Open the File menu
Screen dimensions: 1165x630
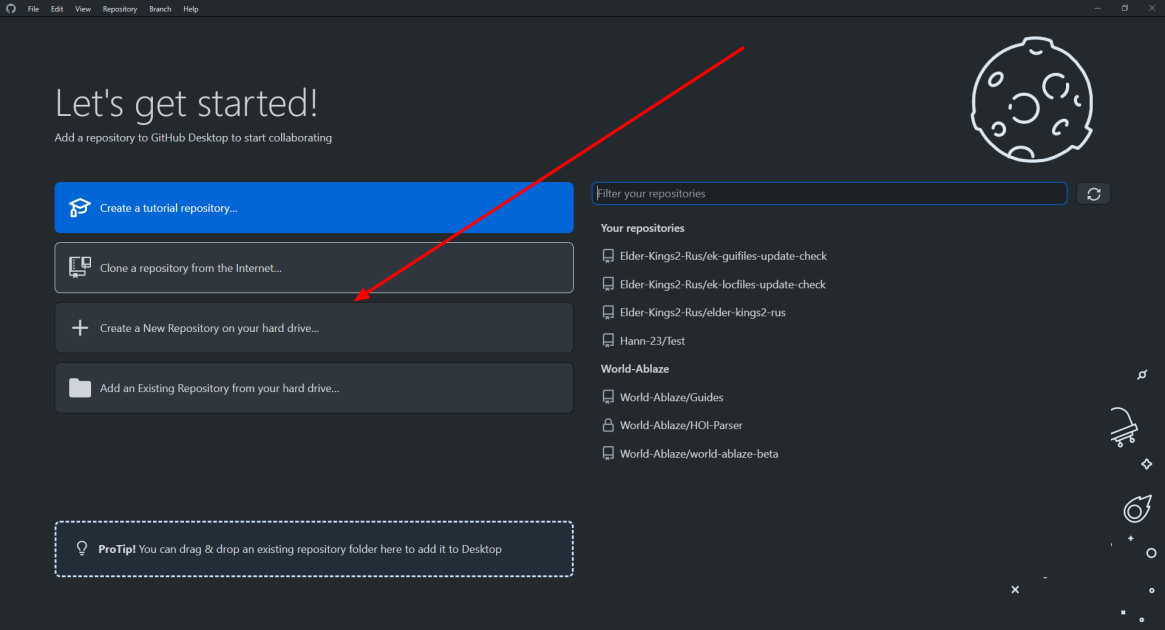(33, 9)
